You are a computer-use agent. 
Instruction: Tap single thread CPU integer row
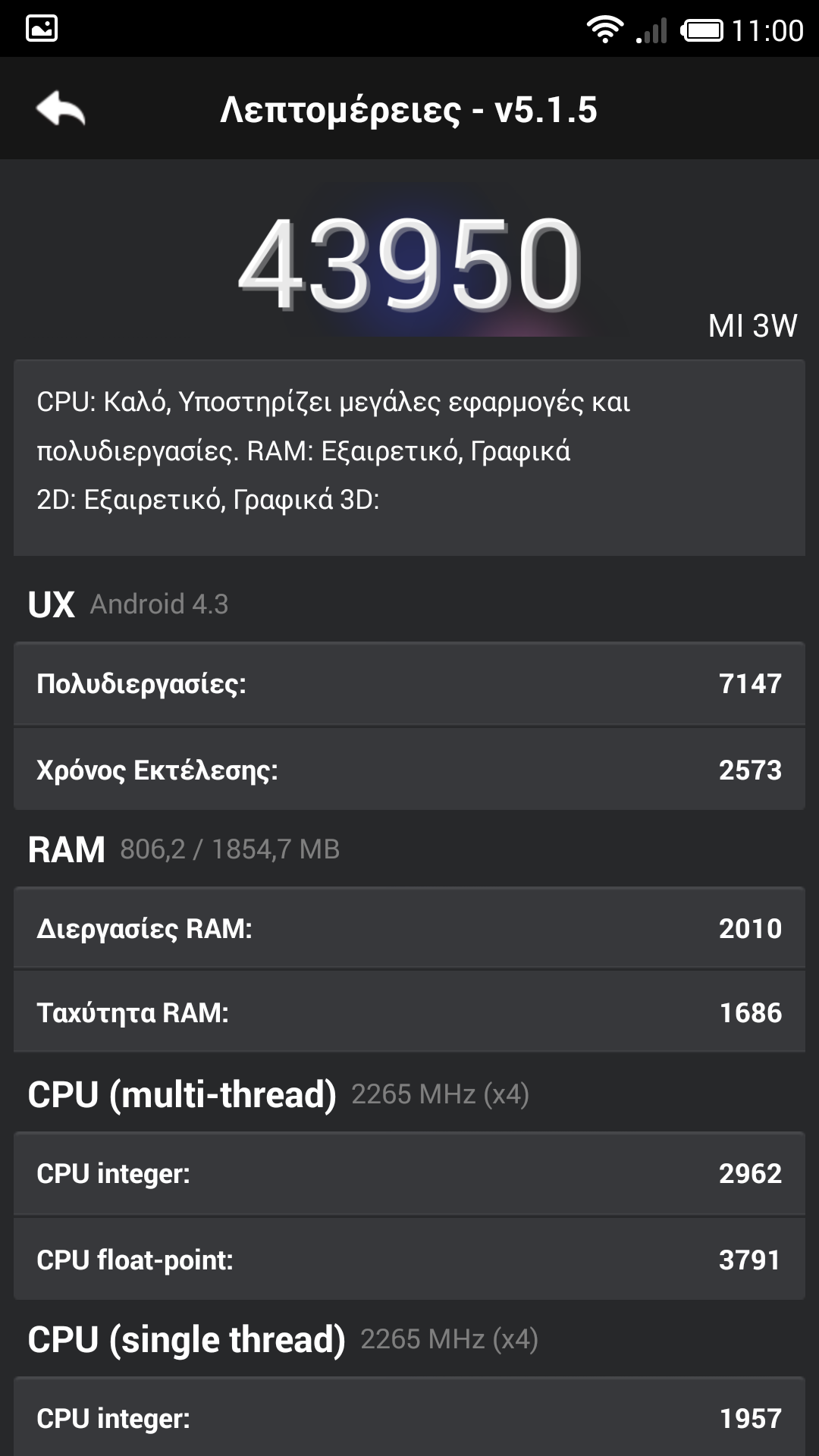[409, 1418]
